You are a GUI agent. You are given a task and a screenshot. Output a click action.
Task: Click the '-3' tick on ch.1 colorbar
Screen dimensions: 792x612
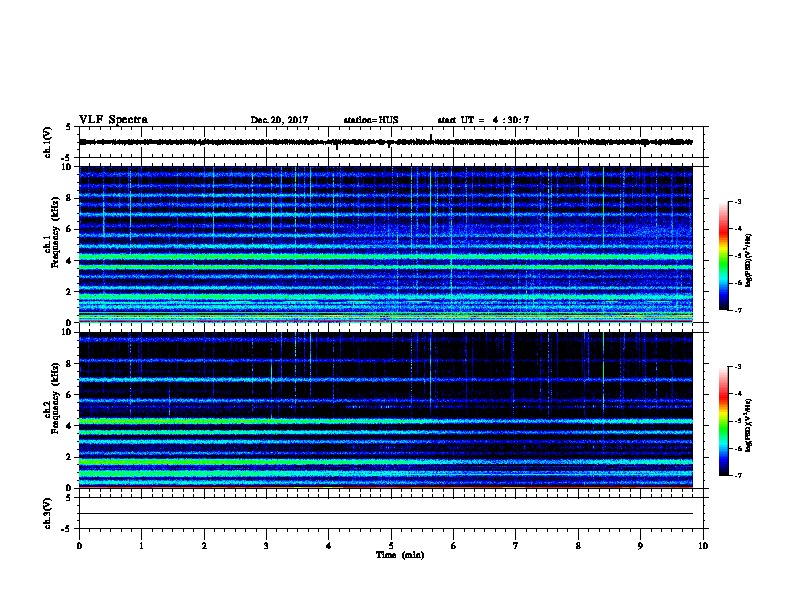(x=737, y=201)
